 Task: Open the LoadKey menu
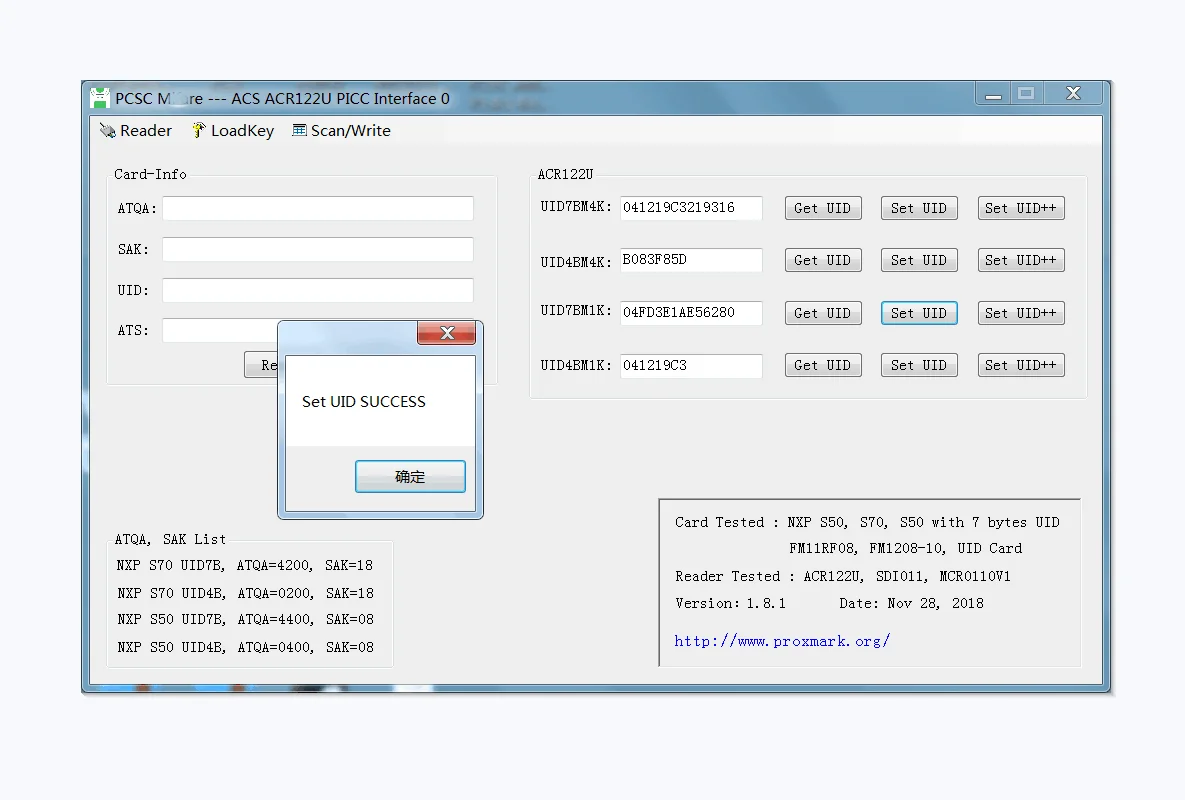pos(233,131)
